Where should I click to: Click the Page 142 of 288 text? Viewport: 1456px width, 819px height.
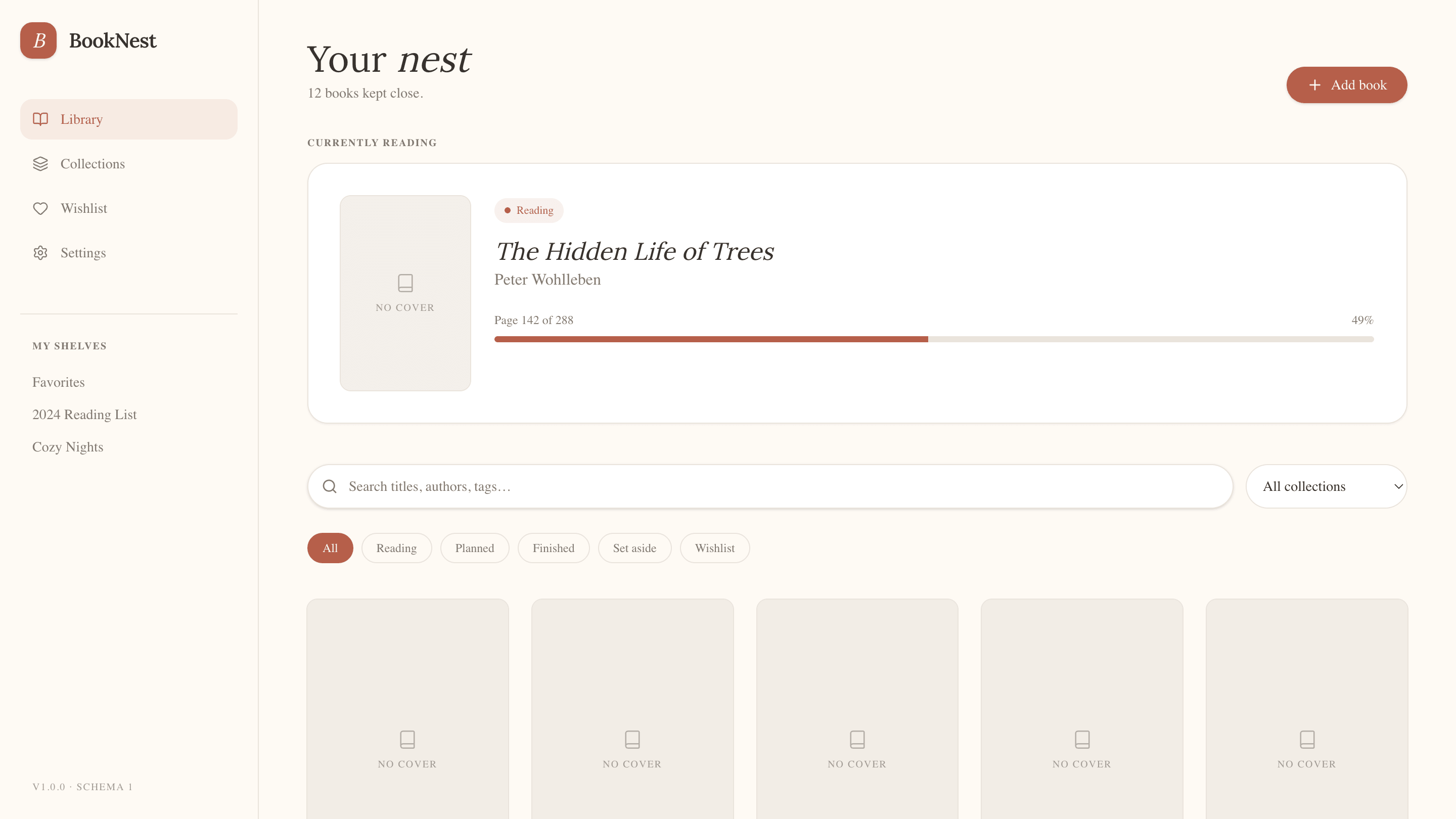(x=533, y=321)
